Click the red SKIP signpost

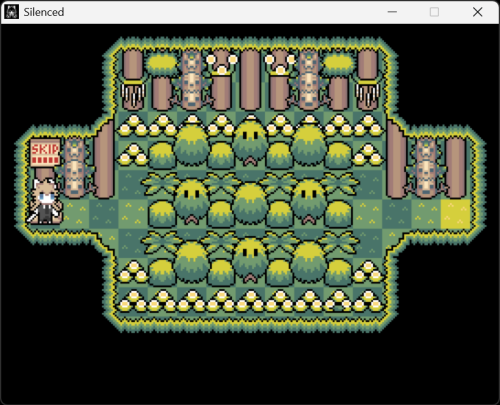coord(45,153)
